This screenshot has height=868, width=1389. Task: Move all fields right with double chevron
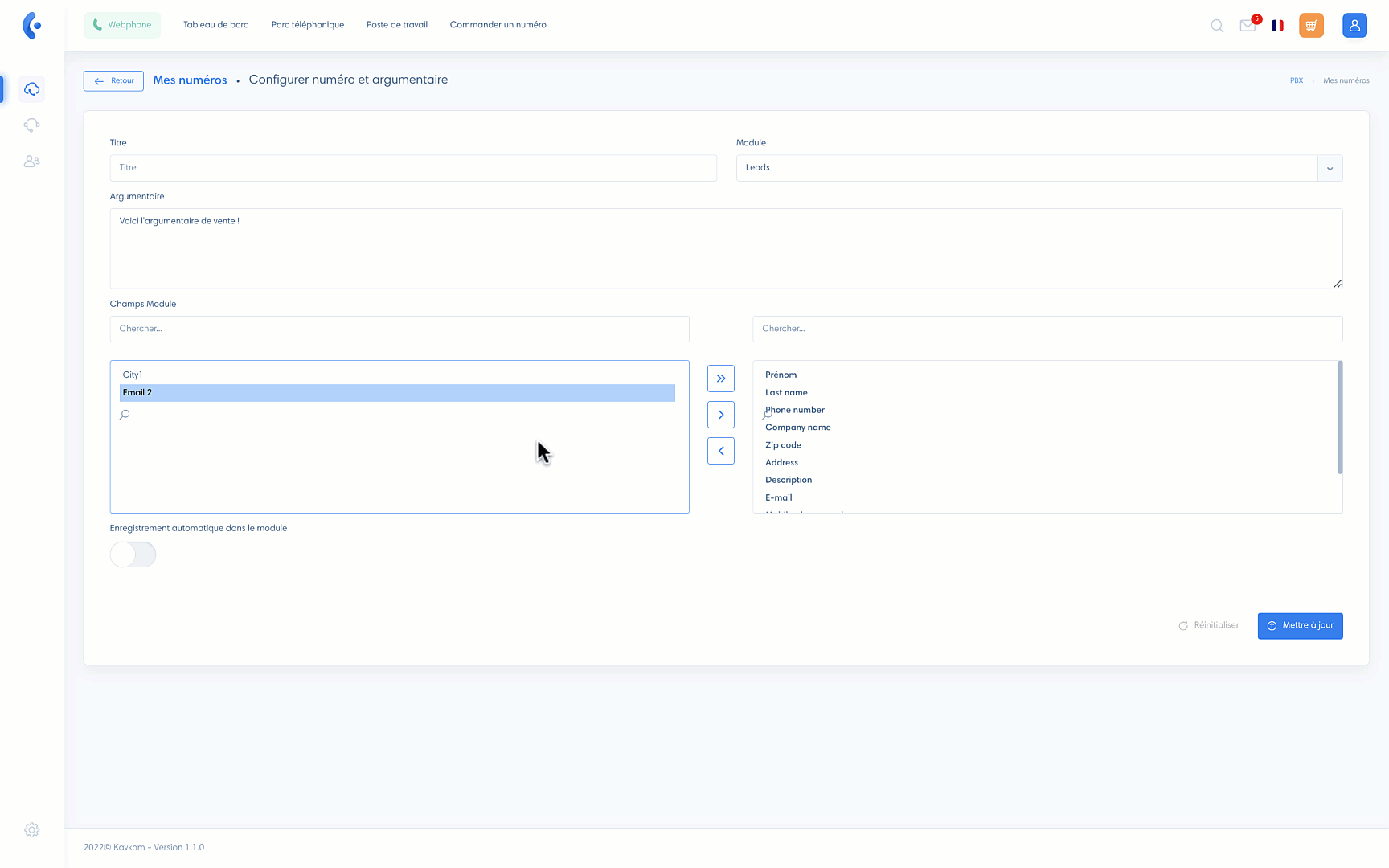click(720, 379)
